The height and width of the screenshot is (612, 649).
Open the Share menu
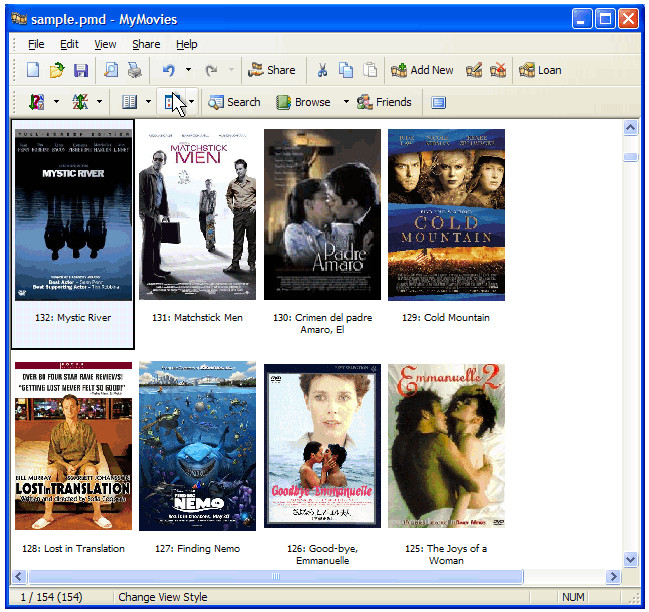point(146,44)
